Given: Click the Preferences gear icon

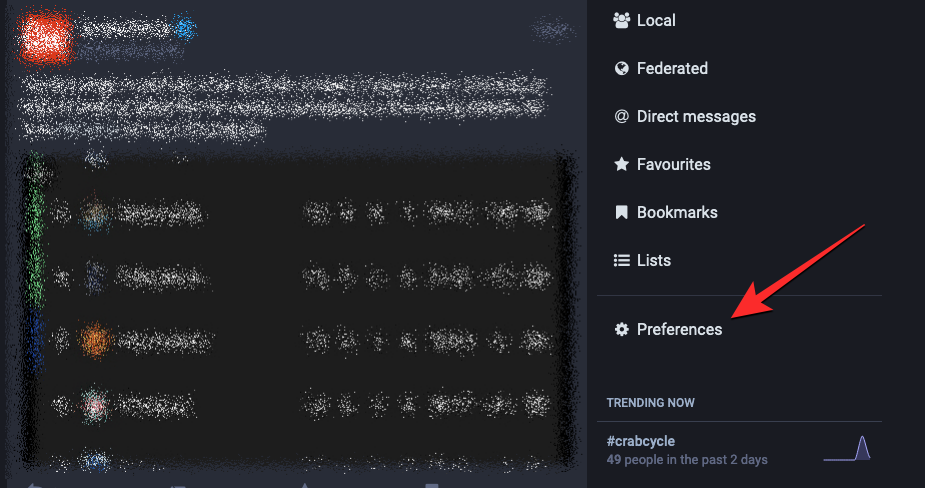Looking at the screenshot, I should click(621, 329).
